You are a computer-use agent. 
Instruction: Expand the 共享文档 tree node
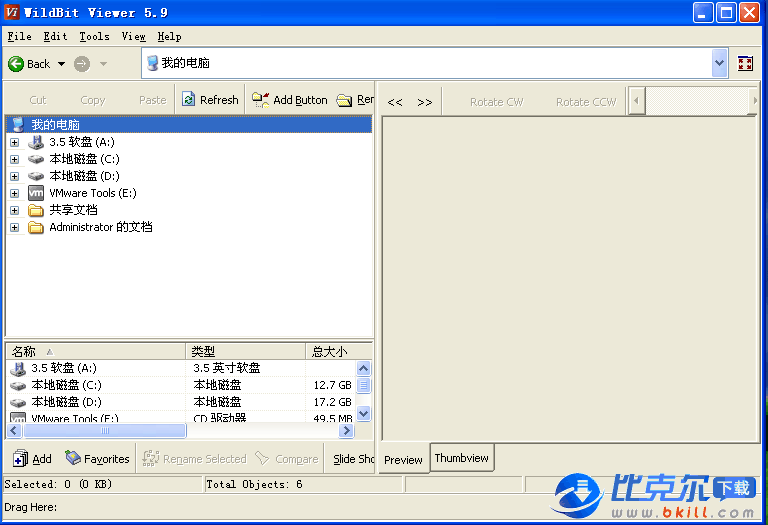[x=15, y=211]
